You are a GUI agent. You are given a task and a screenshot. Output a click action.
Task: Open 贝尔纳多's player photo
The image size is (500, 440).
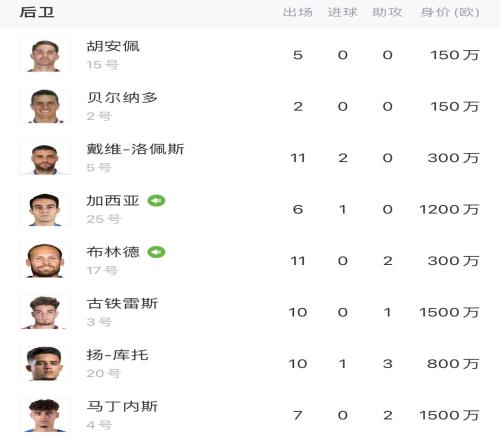coord(45,106)
